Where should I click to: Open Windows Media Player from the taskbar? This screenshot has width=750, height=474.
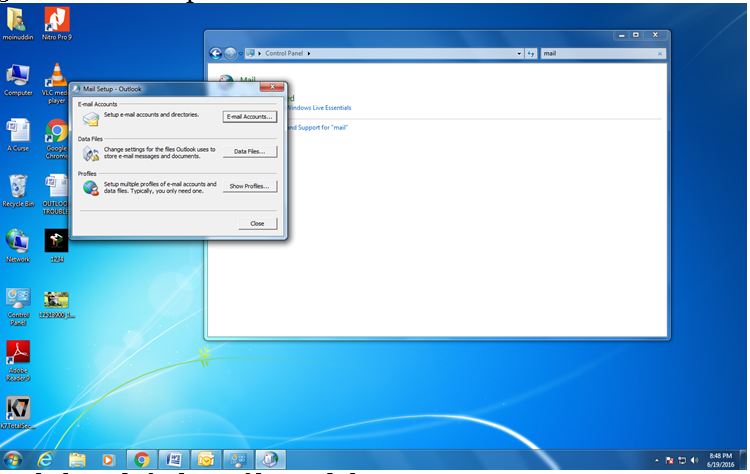pyautogui.click(x=109, y=460)
